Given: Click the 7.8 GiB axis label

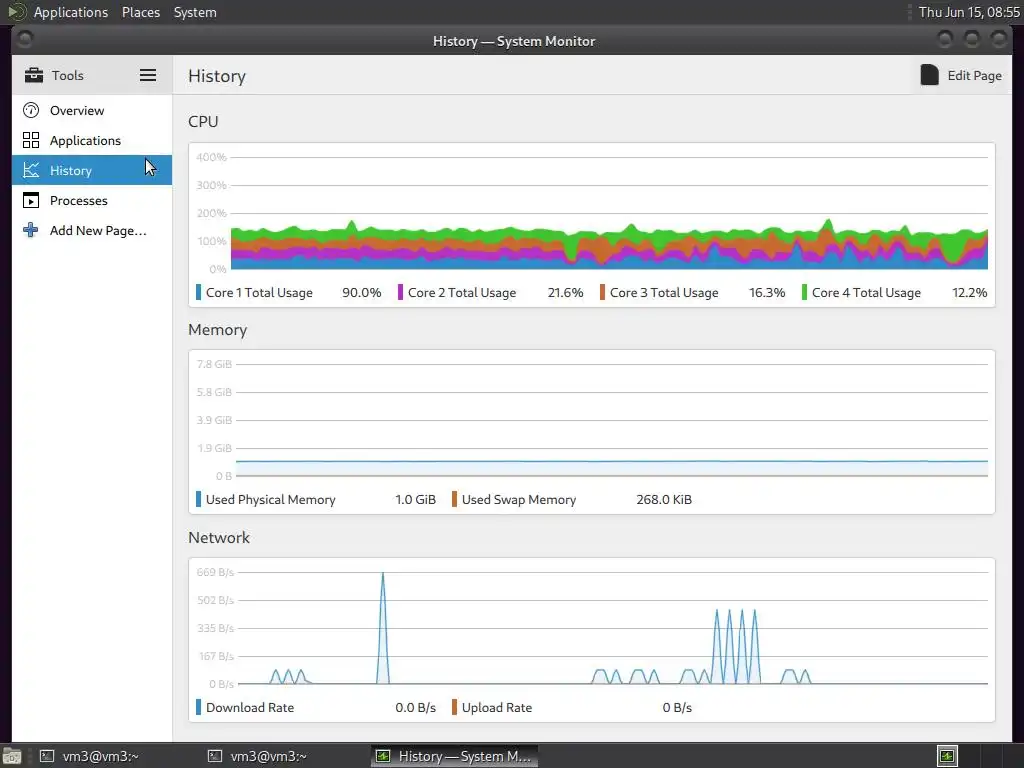Looking at the screenshot, I should [x=214, y=364].
